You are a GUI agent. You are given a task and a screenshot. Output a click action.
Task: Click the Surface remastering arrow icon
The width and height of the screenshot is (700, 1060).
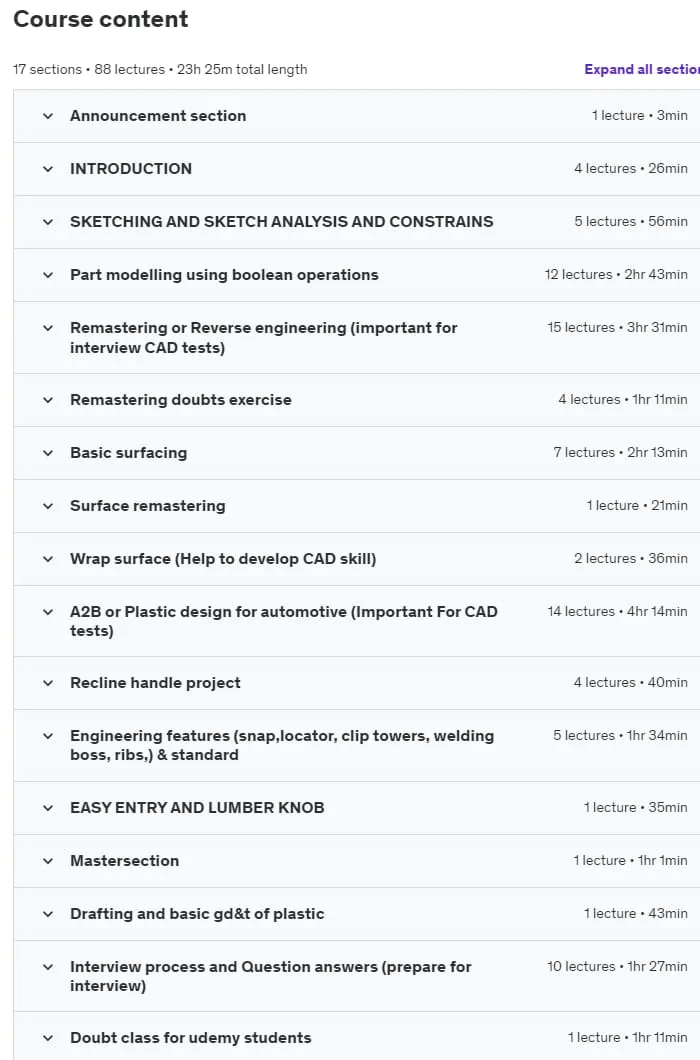(x=48, y=506)
